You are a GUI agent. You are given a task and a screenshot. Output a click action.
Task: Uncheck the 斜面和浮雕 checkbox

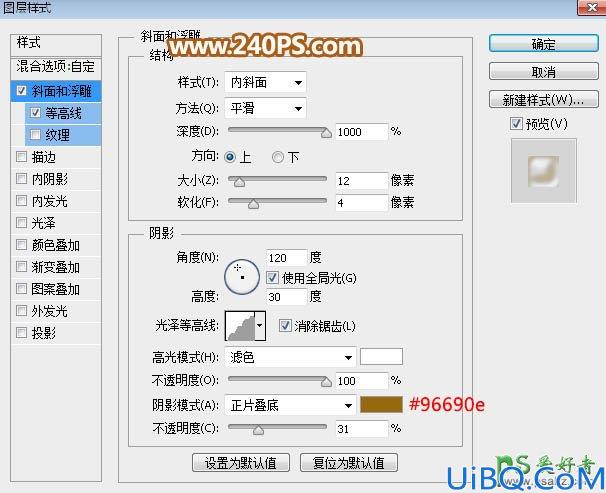tap(21, 91)
